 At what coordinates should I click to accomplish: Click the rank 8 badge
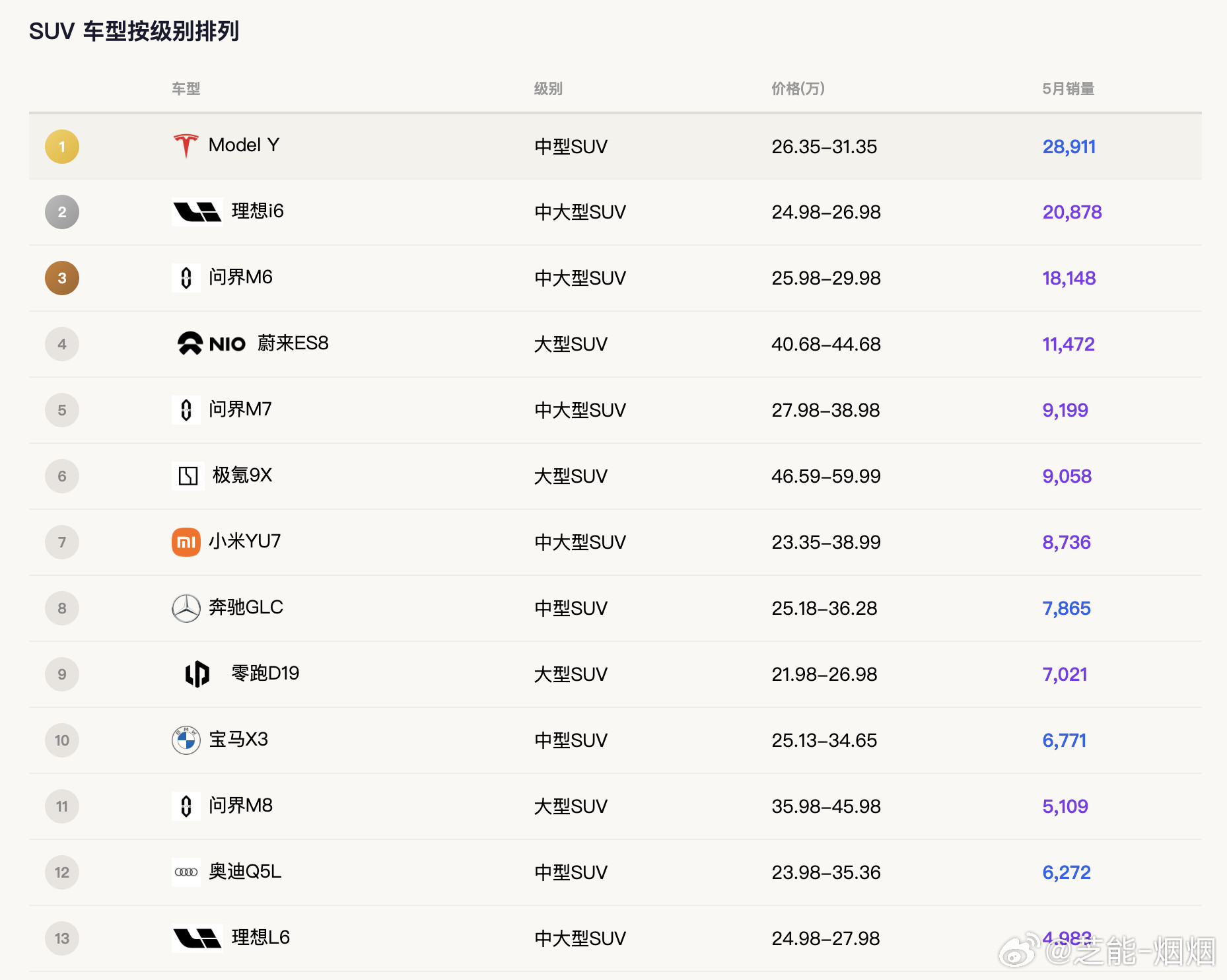coord(62,608)
